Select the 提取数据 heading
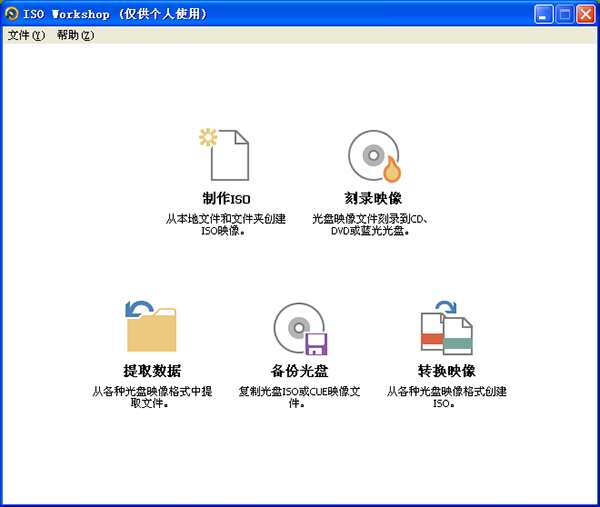600x507 pixels. point(152,371)
